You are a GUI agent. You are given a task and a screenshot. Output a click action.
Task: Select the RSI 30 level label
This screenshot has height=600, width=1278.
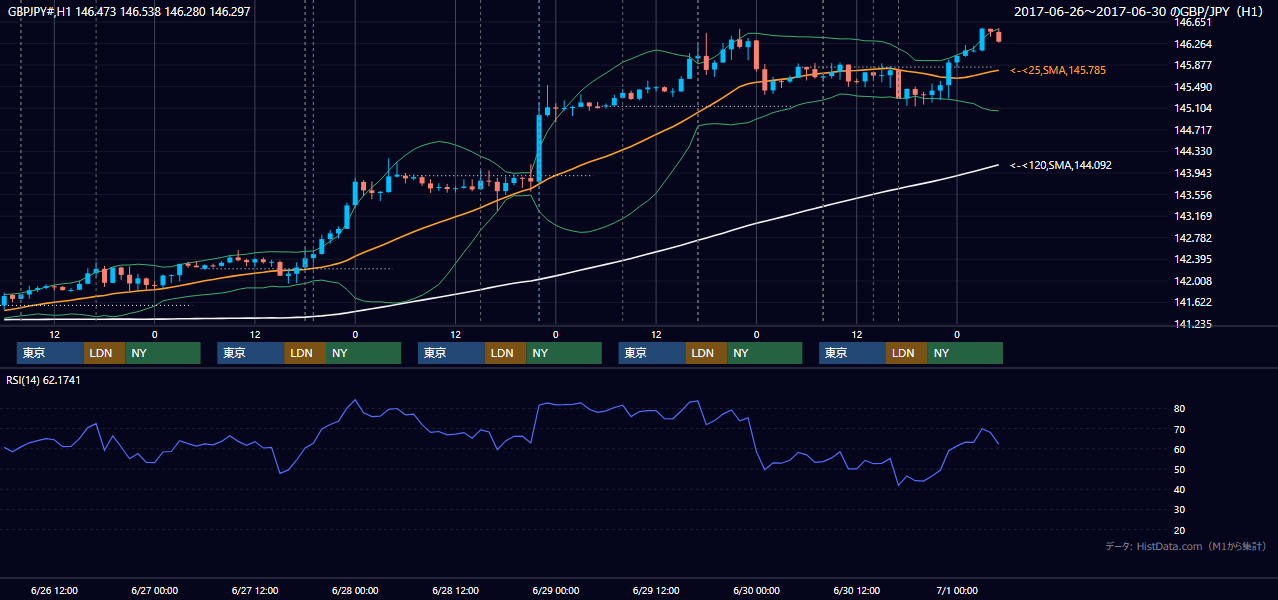1180,509
